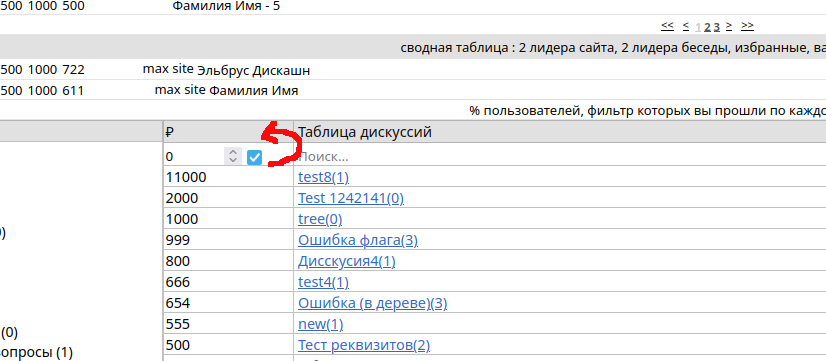The image size is (826, 361).
Task: Select the cell with value 800
Action: [228, 261]
